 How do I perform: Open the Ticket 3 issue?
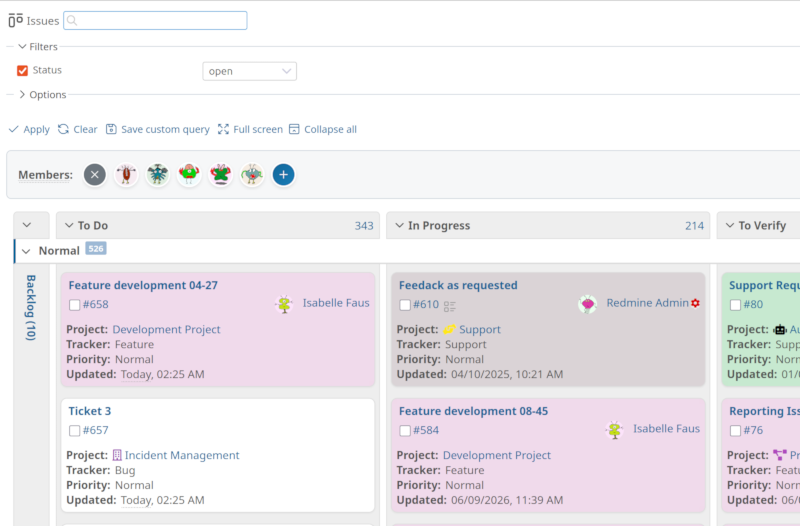[x=89, y=411]
